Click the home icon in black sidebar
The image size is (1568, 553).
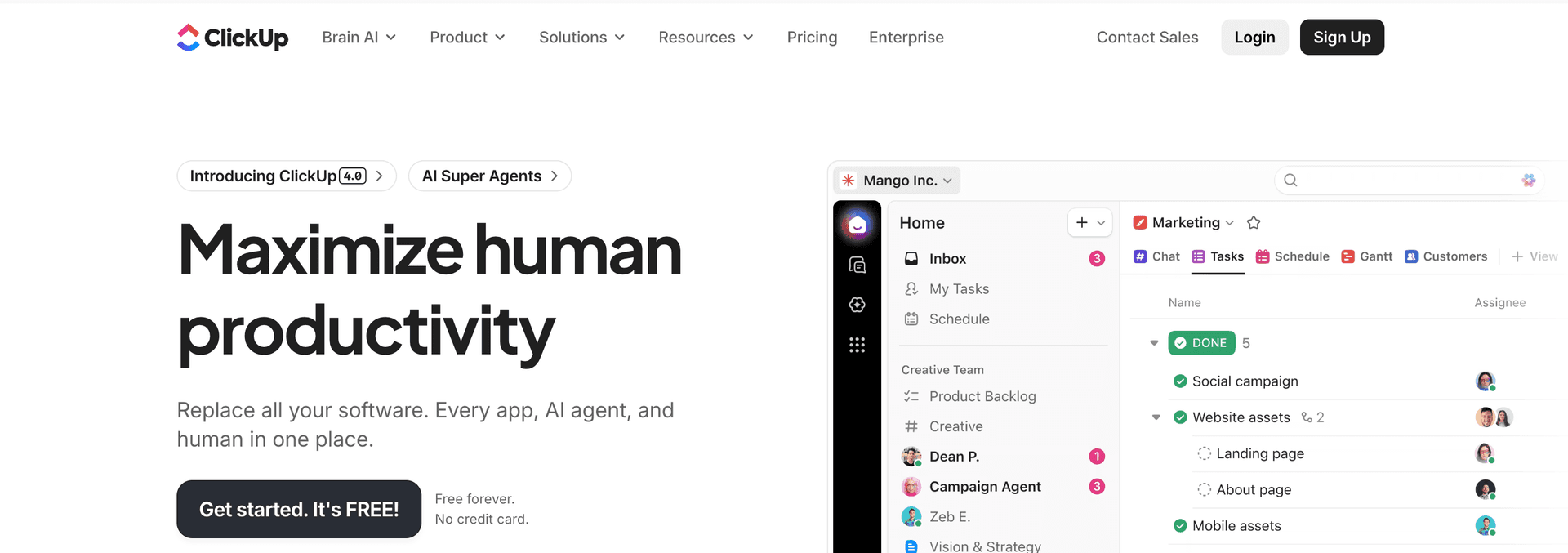857,225
